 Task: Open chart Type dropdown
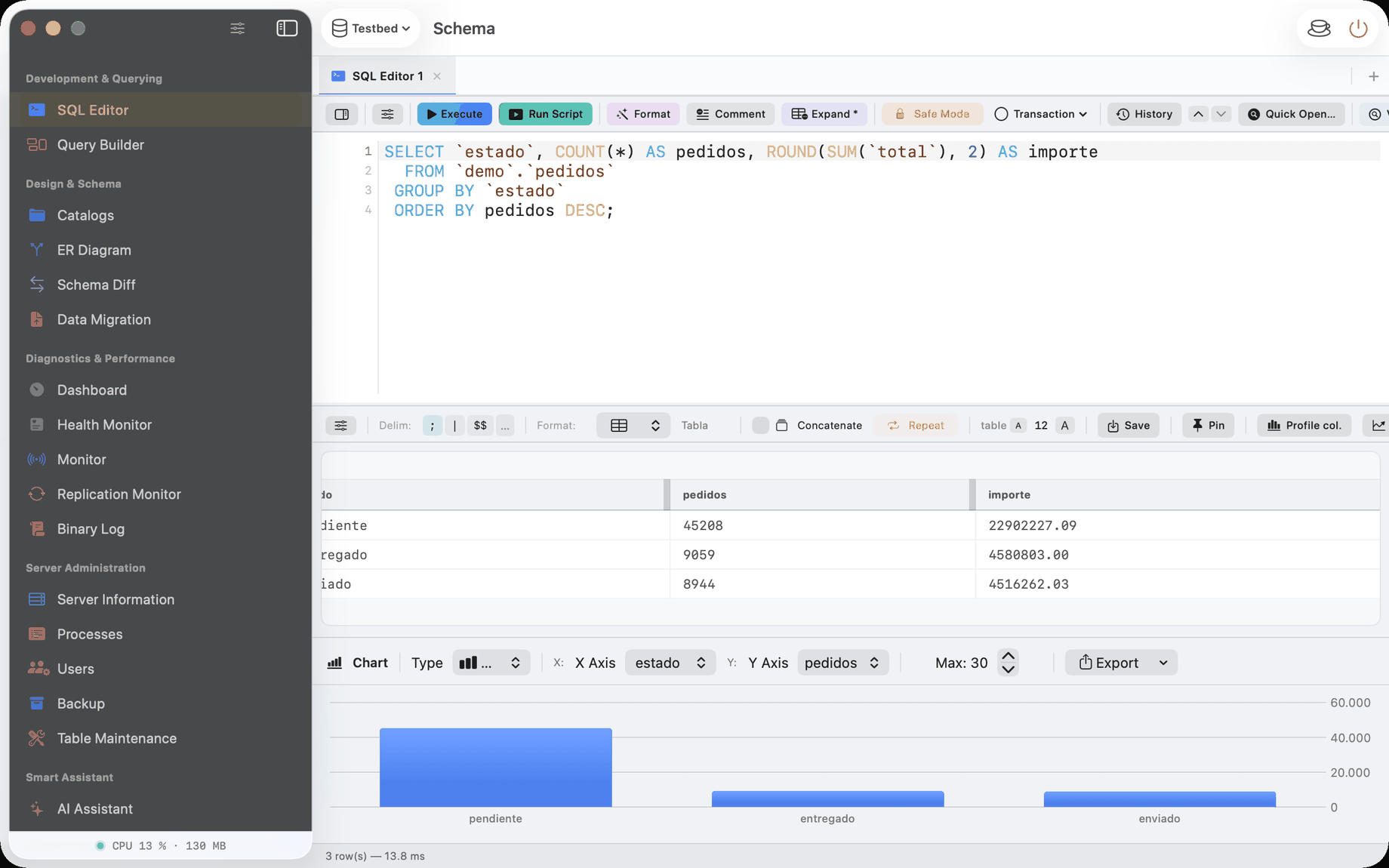pos(491,663)
